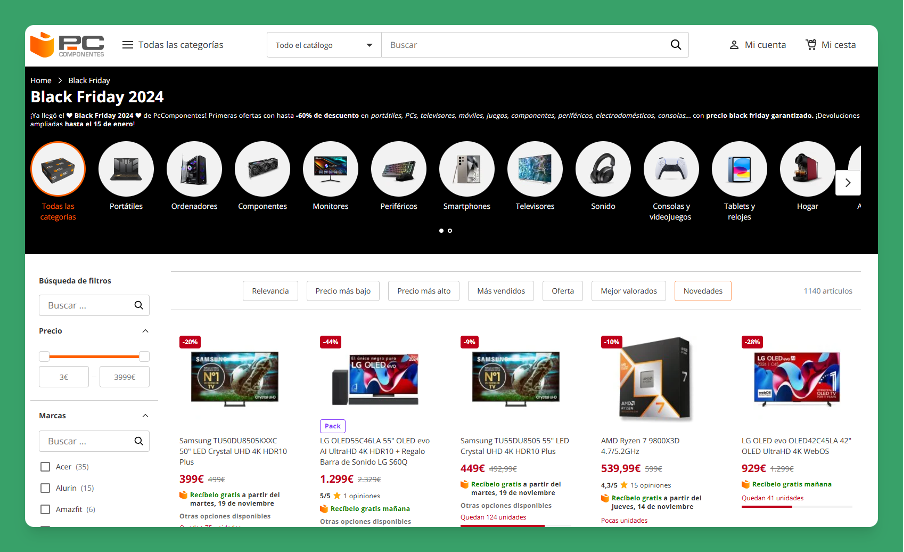Check the Acer brand checkbox
The height and width of the screenshot is (552, 904).
tap(45, 467)
